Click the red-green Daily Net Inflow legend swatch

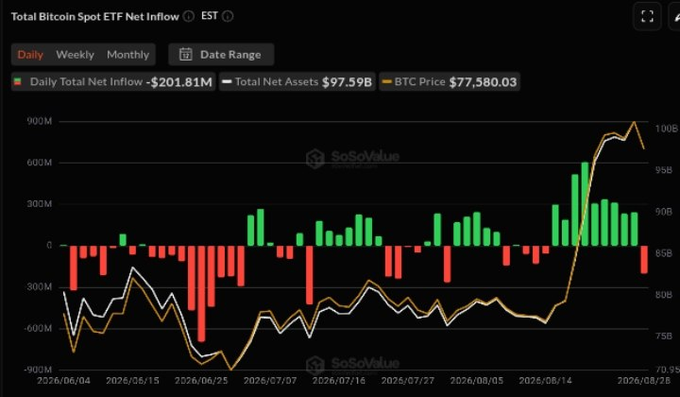click(18, 82)
